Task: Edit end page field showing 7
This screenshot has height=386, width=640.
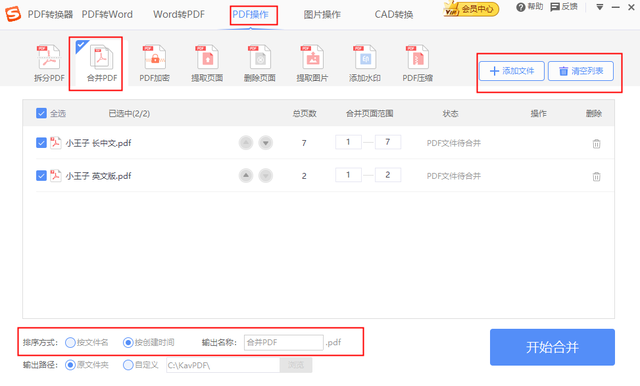Action: (388, 142)
